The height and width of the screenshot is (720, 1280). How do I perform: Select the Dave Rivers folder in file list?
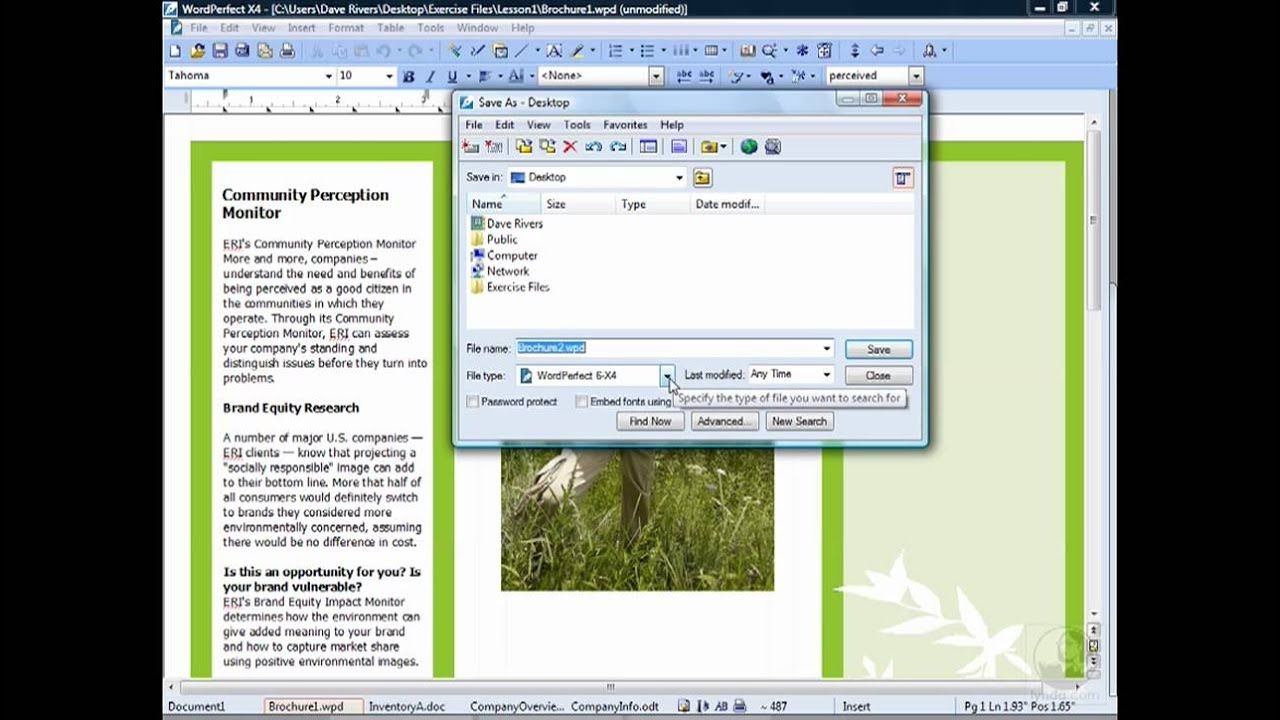pos(507,224)
